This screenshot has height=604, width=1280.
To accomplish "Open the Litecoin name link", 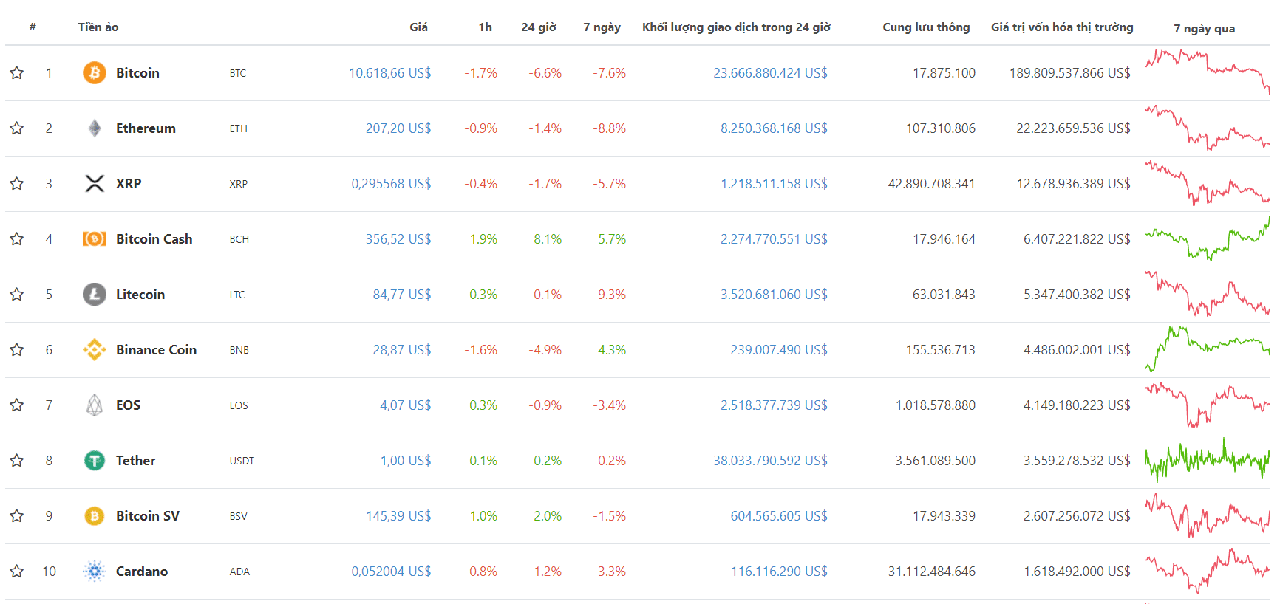I will pos(141,294).
